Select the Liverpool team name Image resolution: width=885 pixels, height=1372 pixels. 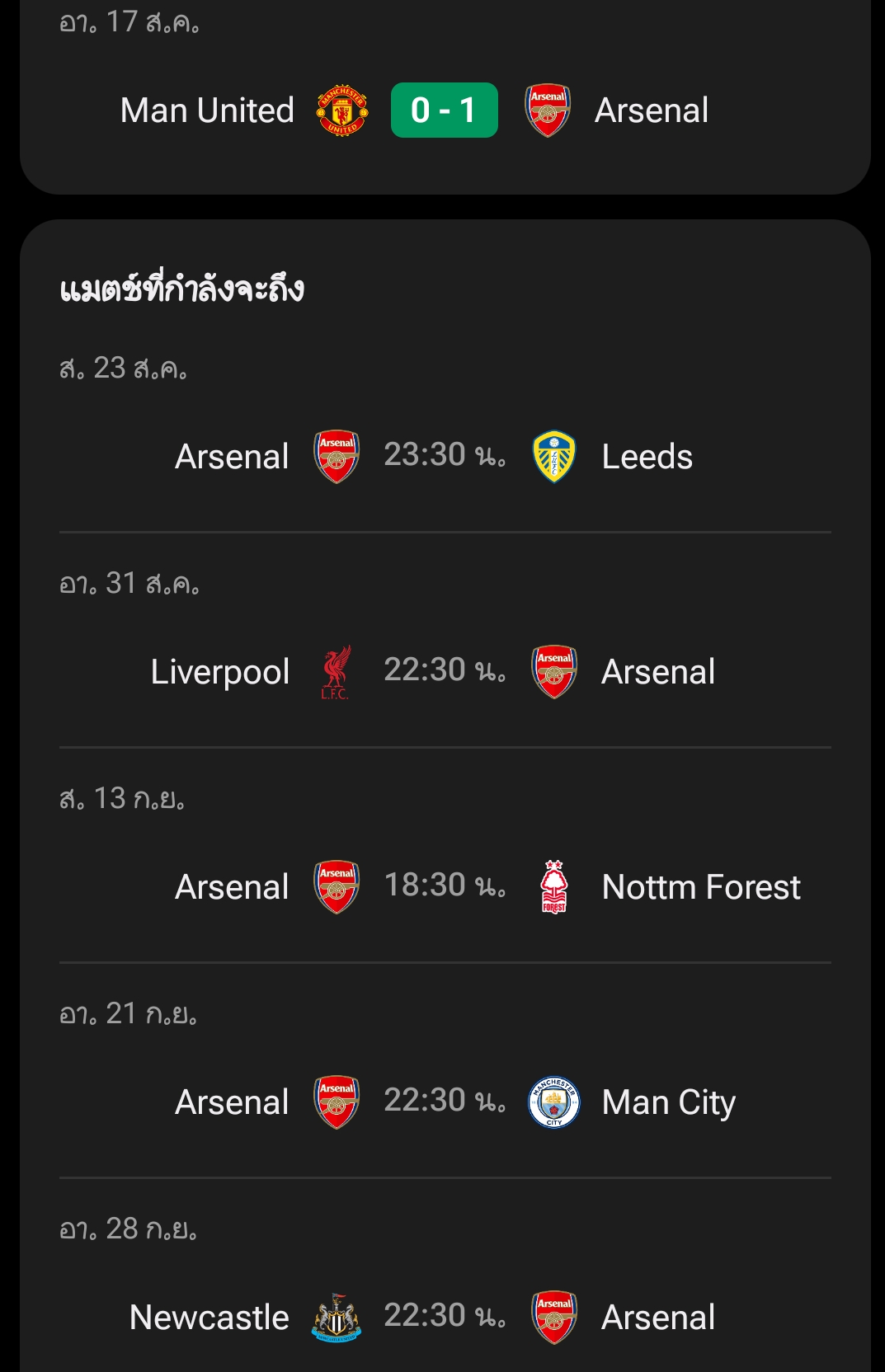[x=220, y=673]
